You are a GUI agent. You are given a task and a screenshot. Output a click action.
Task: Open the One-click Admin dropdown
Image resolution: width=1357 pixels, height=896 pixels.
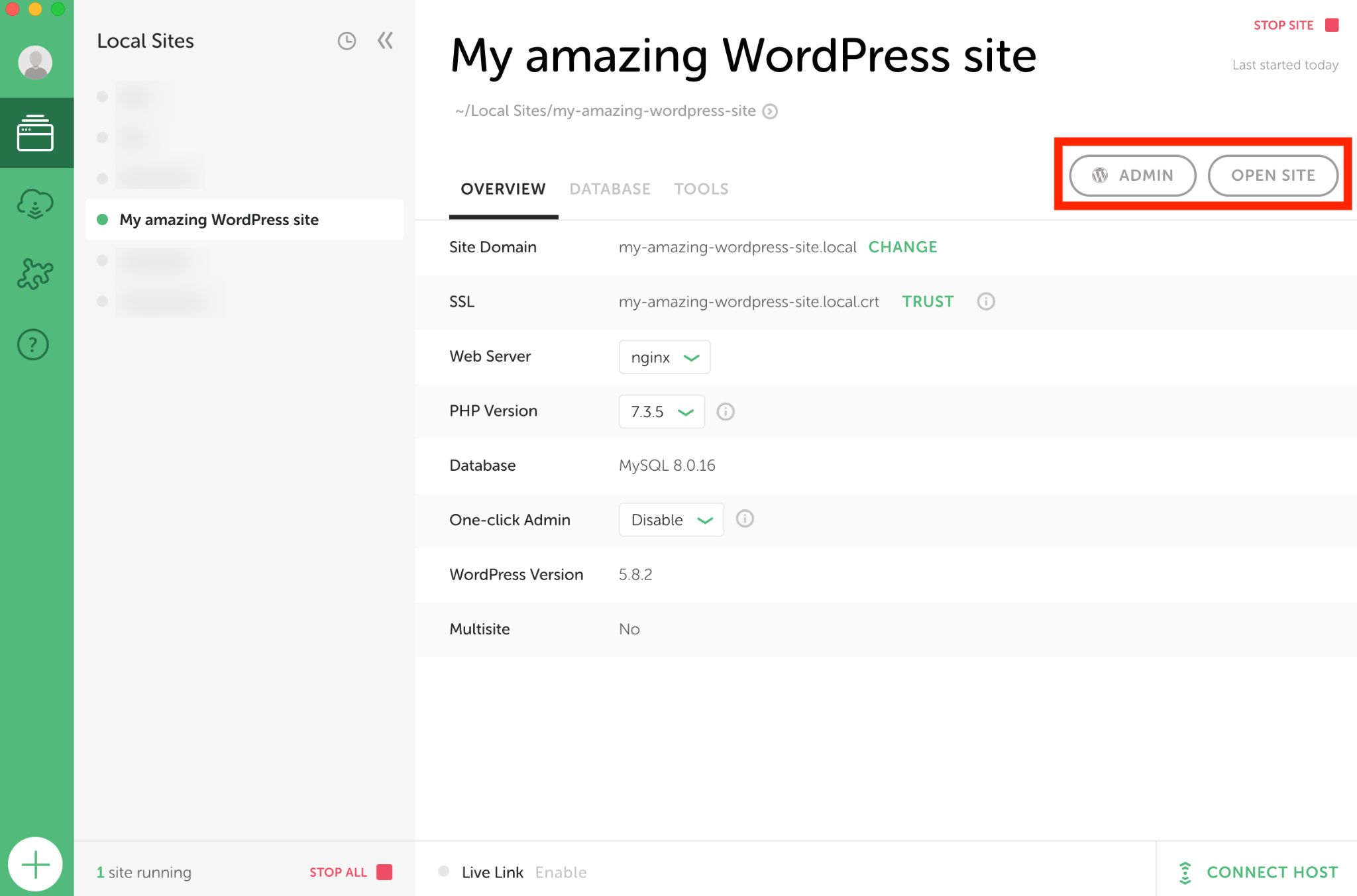671,520
